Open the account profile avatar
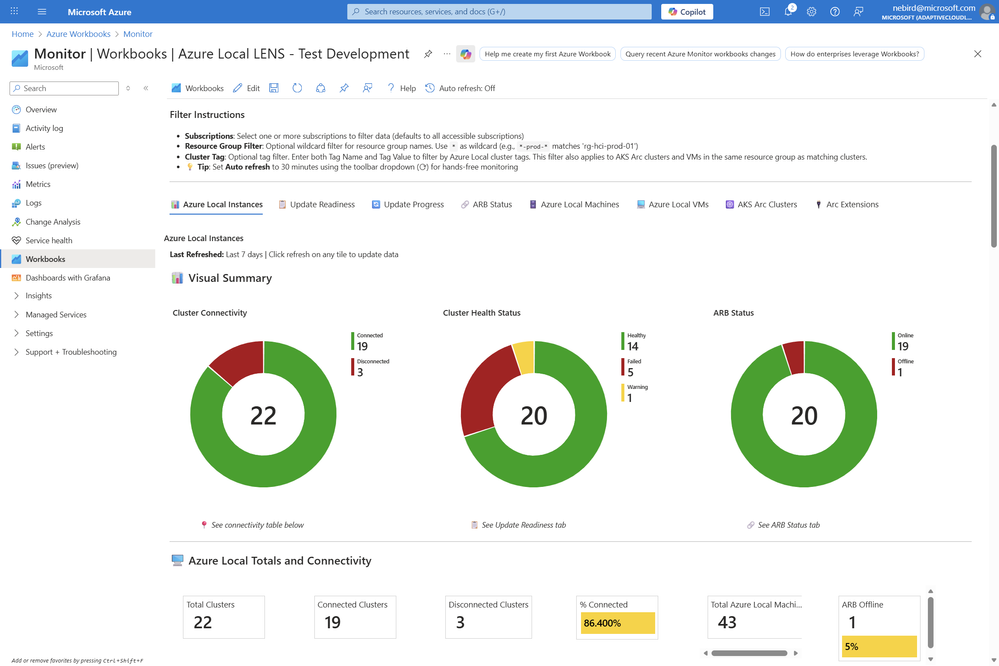Viewport: 999px width, 666px height. [x=987, y=11]
